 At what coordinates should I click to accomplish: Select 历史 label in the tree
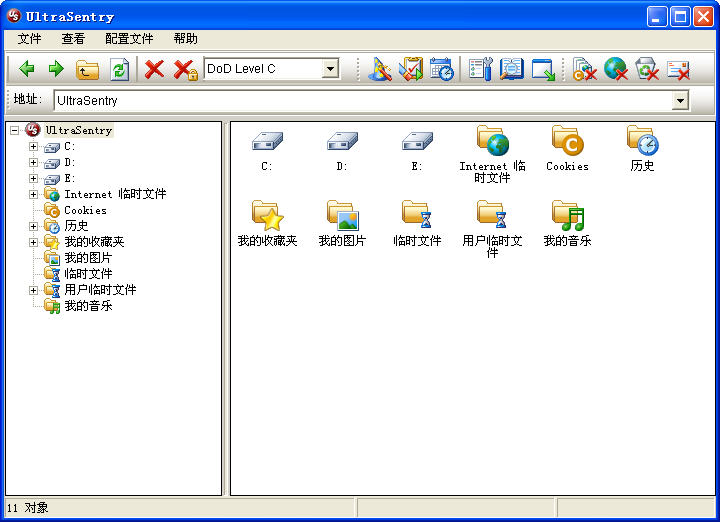click(76, 226)
